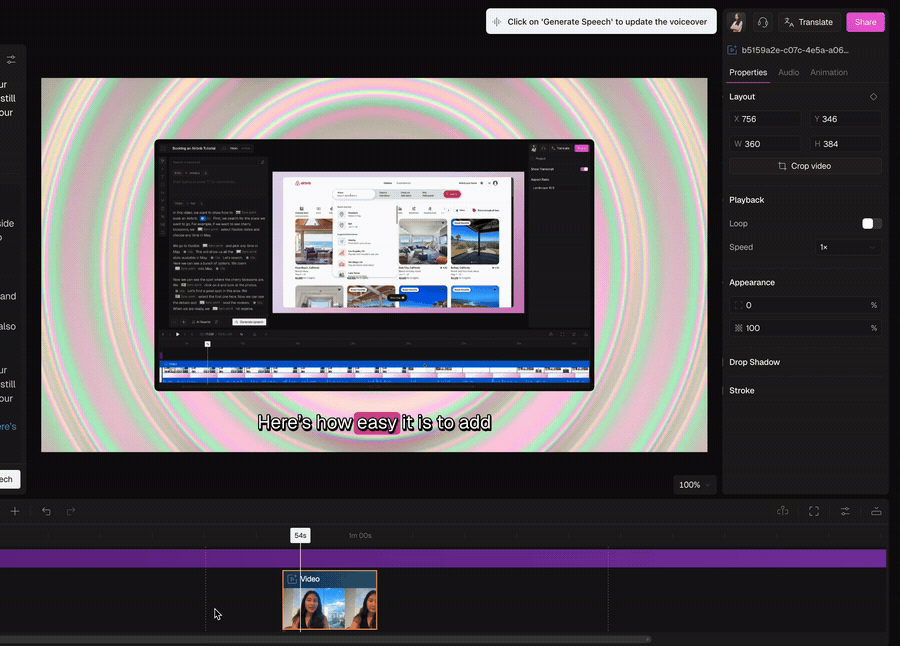The height and width of the screenshot is (646, 900).
Task: Switch to the Audio tab
Action: coord(788,72)
